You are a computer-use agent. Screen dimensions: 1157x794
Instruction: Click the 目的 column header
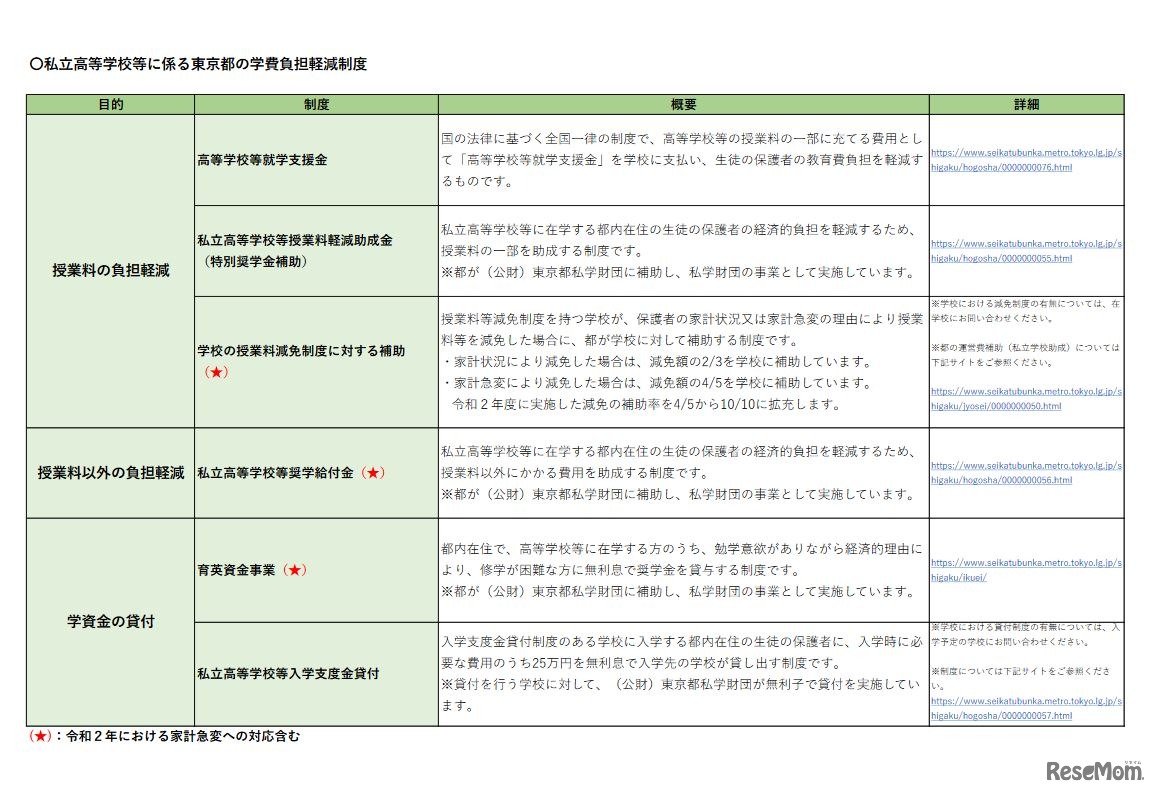(110, 104)
